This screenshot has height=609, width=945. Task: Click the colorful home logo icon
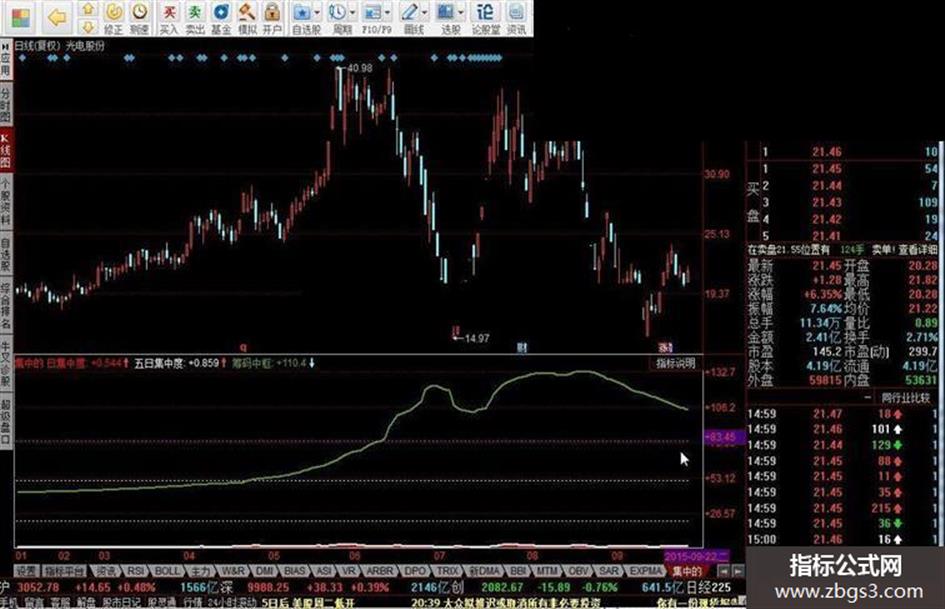pyautogui.click(x=20, y=17)
